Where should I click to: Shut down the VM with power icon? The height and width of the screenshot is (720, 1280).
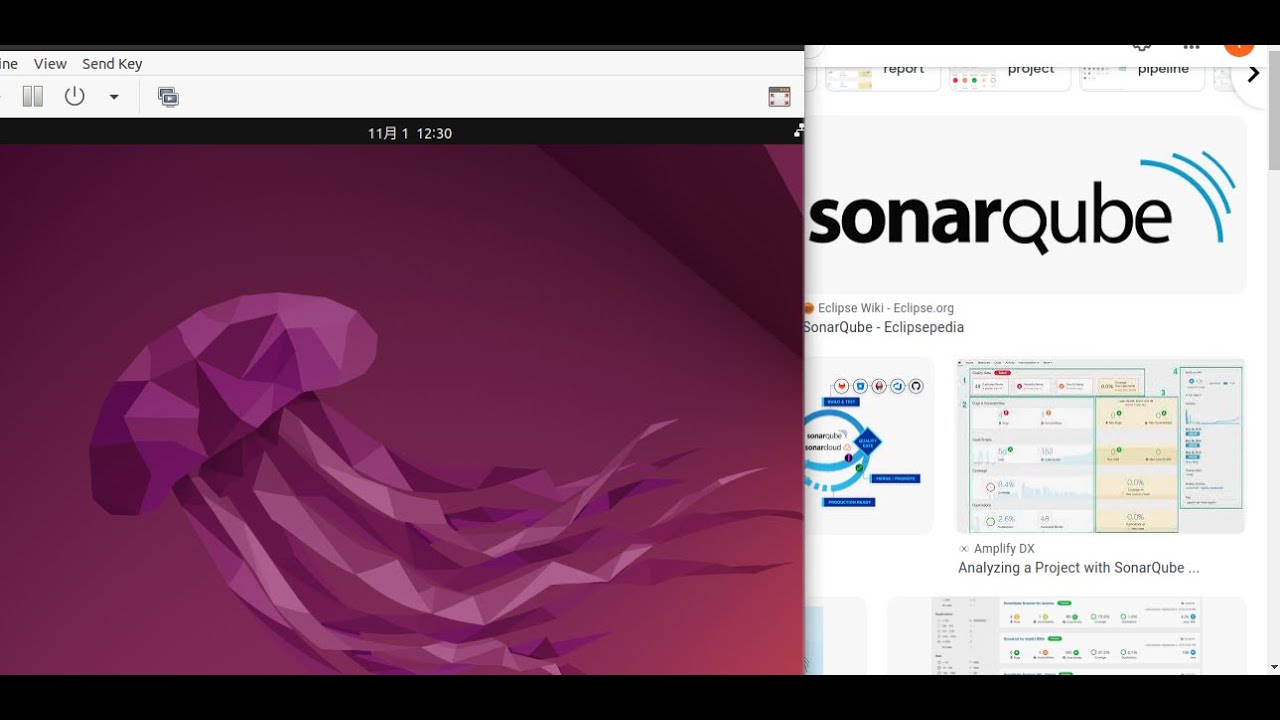click(75, 96)
